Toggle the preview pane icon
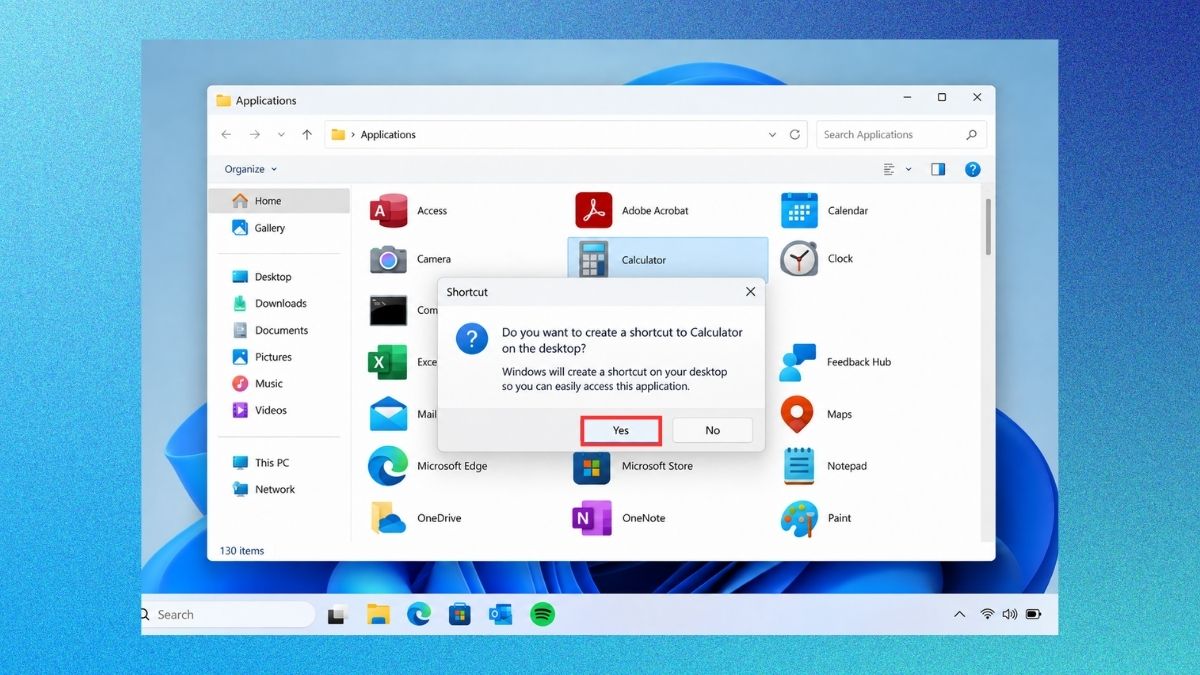1200x675 pixels. pyautogui.click(x=938, y=169)
